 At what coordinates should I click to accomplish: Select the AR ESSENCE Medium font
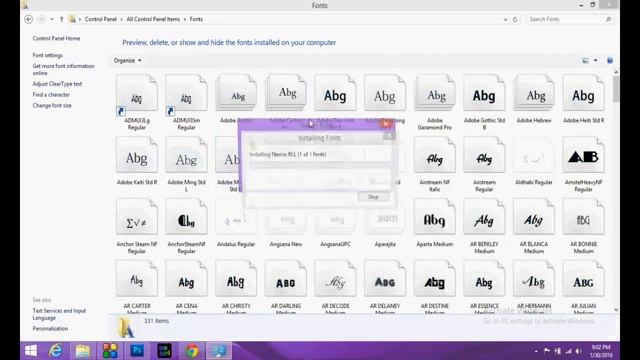[x=484, y=279]
